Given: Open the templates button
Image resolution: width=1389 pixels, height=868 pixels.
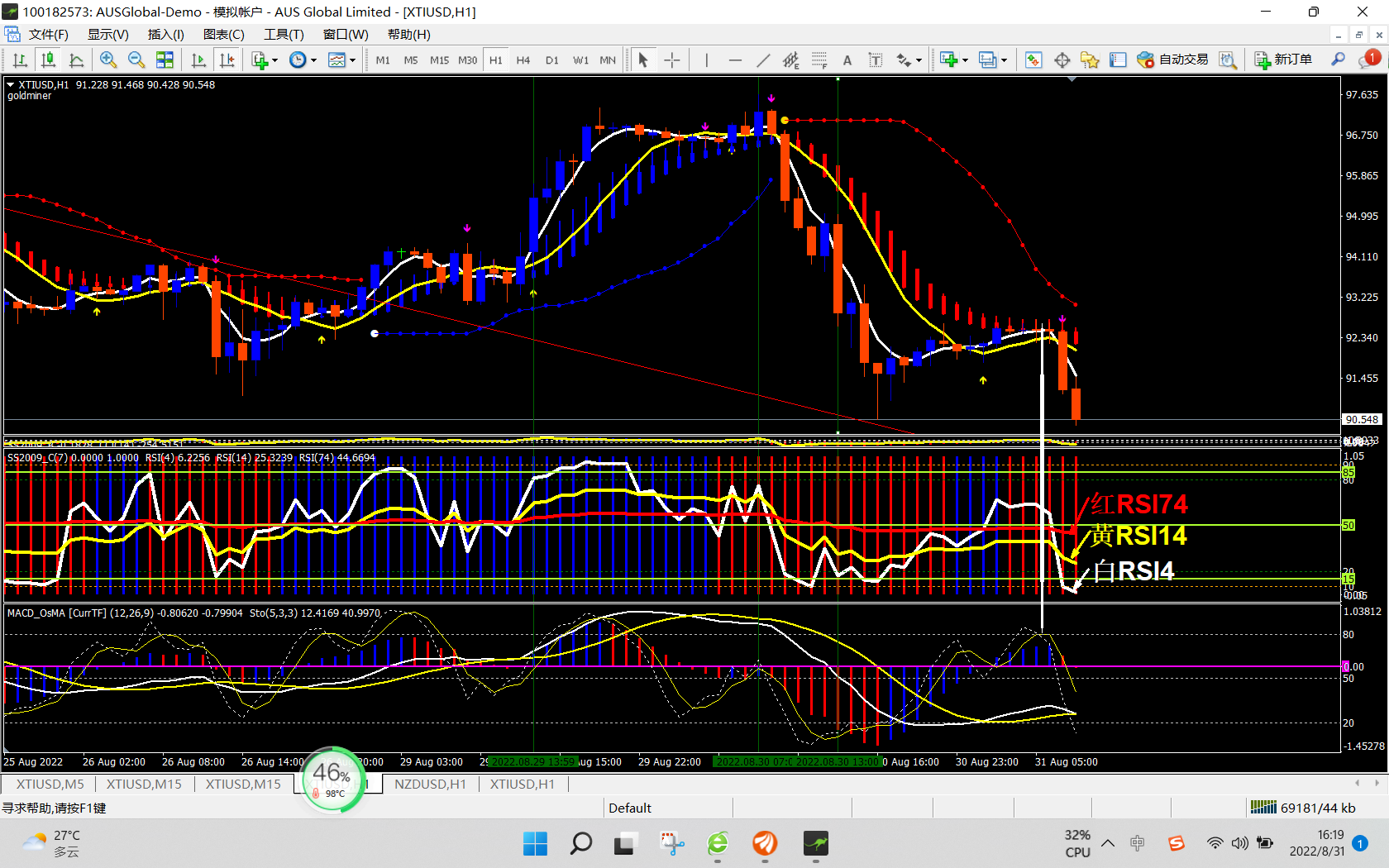Looking at the screenshot, I should (x=337, y=60).
